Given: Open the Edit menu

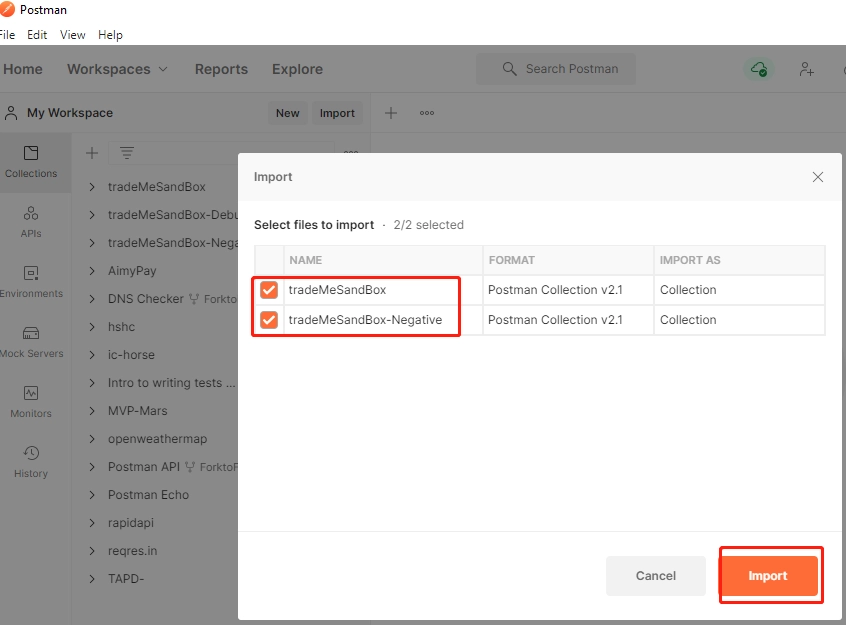Looking at the screenshot, I should [37, 35].
